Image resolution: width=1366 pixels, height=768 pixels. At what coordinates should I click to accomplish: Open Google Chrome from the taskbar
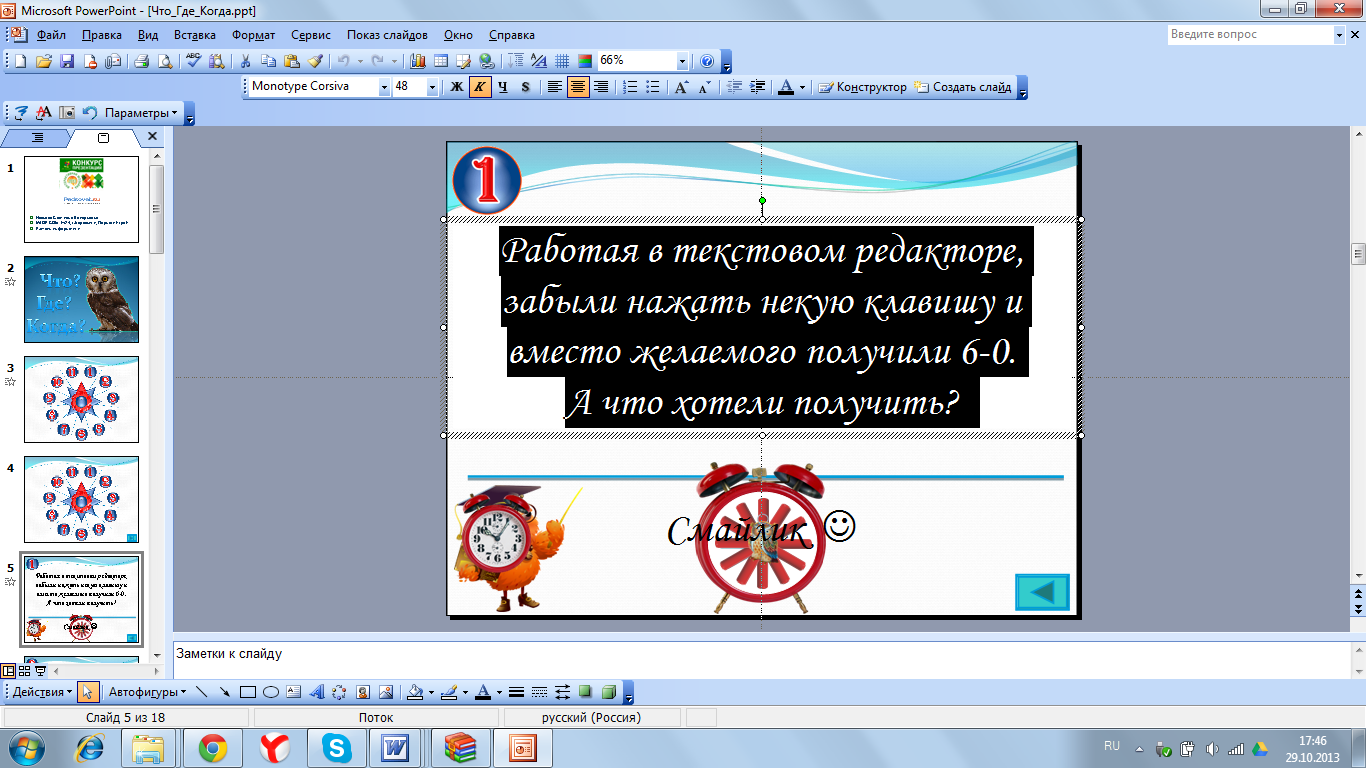pyautogui.click(x=211, y=748)
